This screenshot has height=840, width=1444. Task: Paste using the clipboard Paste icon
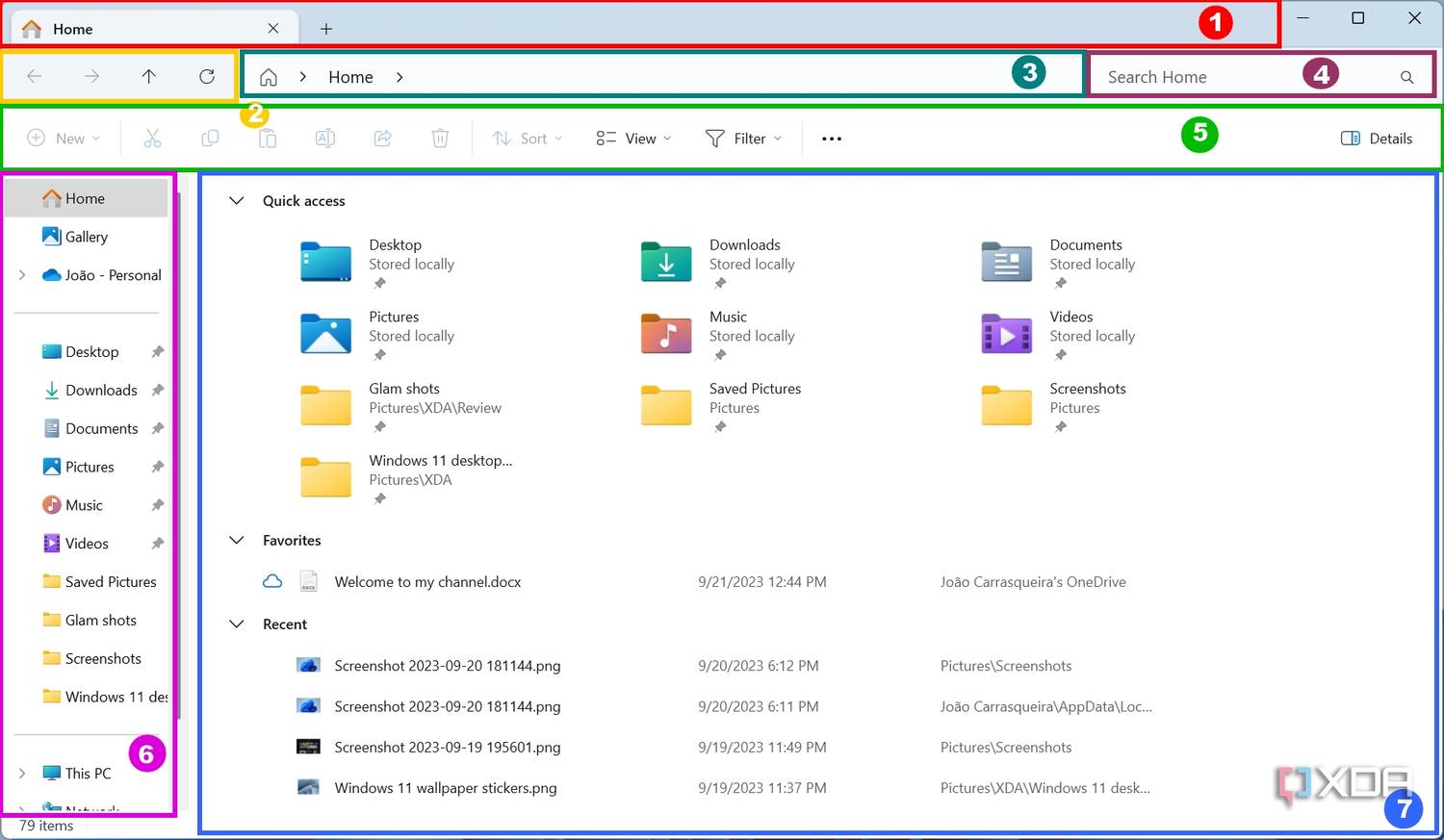(x=267, y=138)
